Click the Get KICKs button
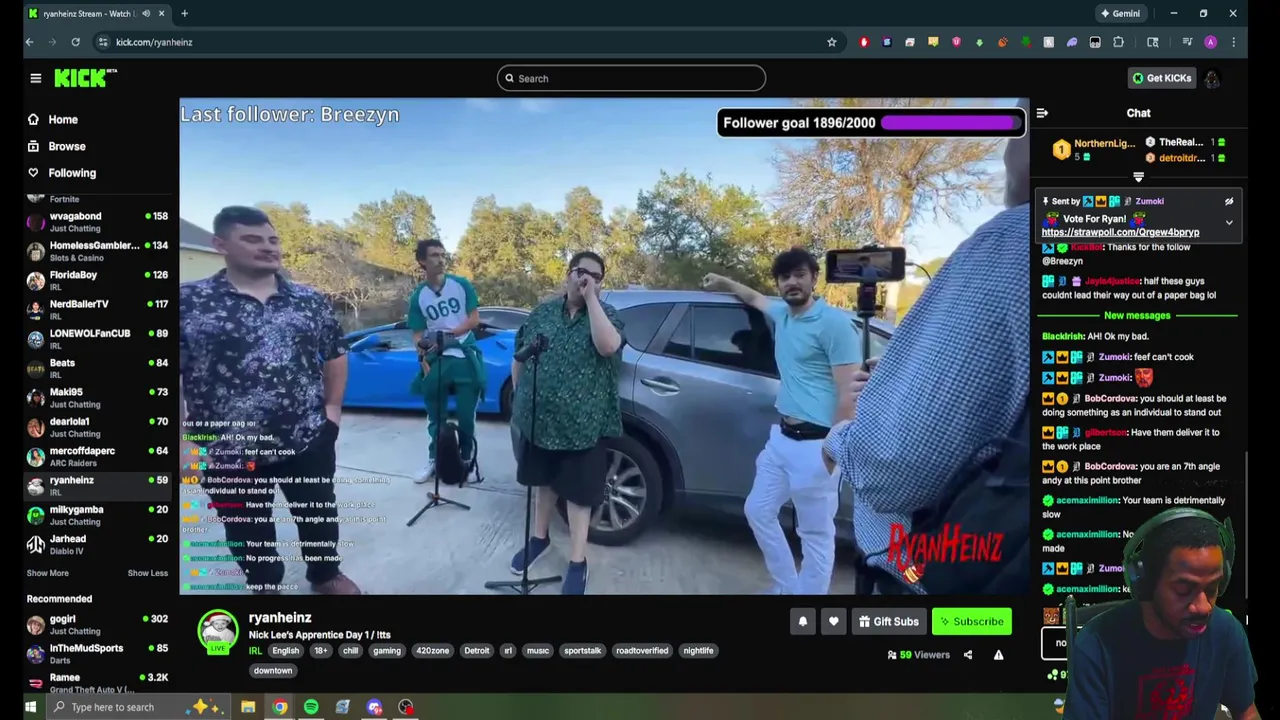 (1161, 78)
